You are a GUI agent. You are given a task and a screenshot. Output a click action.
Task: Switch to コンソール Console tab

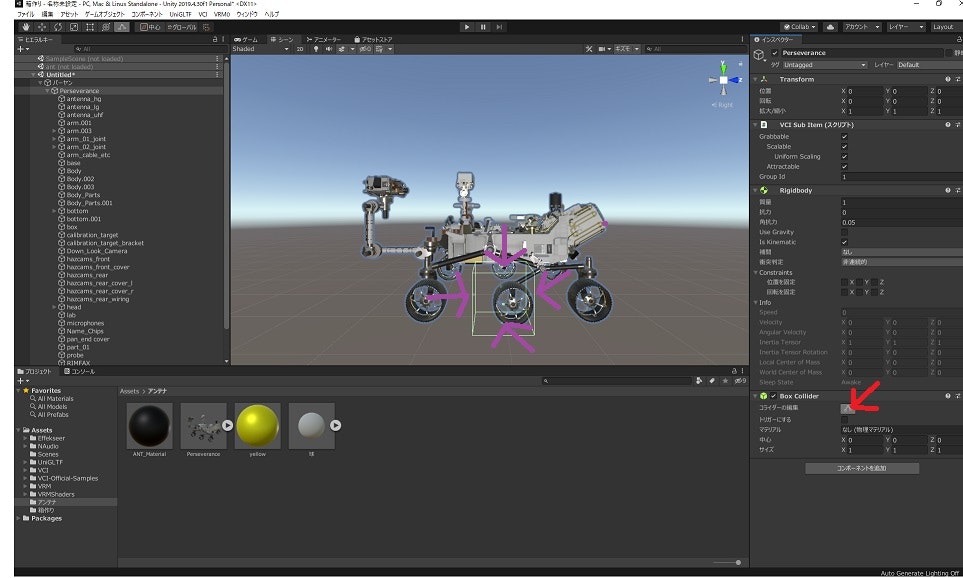(x=80, y=372)
